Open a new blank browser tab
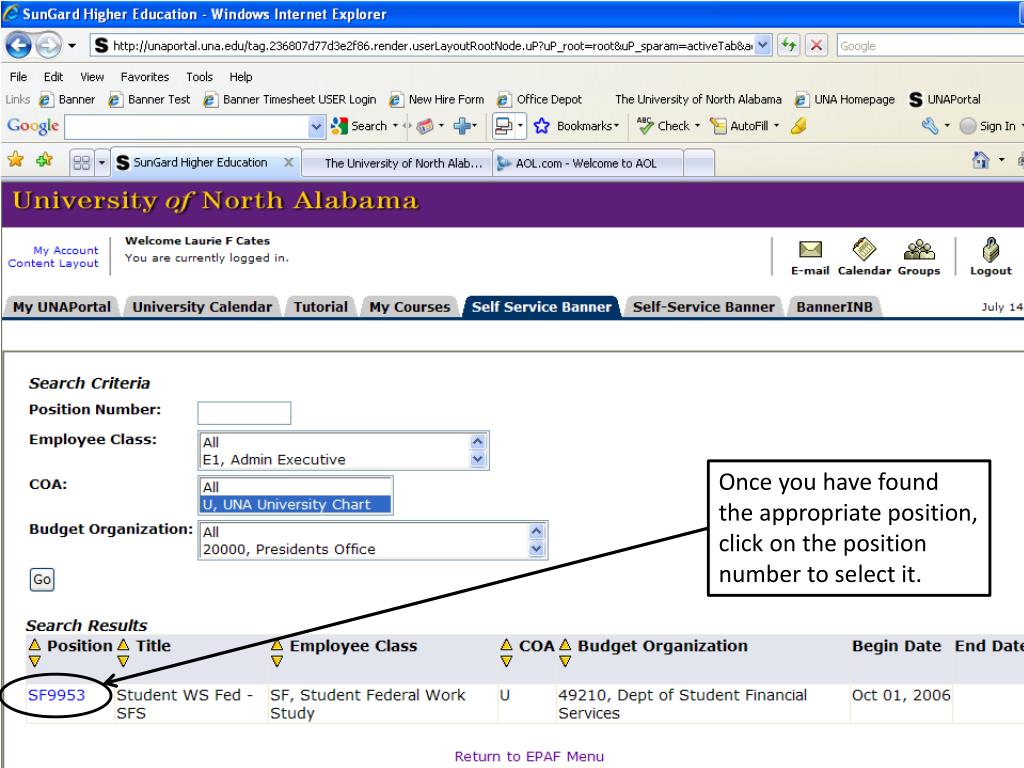 699,163
